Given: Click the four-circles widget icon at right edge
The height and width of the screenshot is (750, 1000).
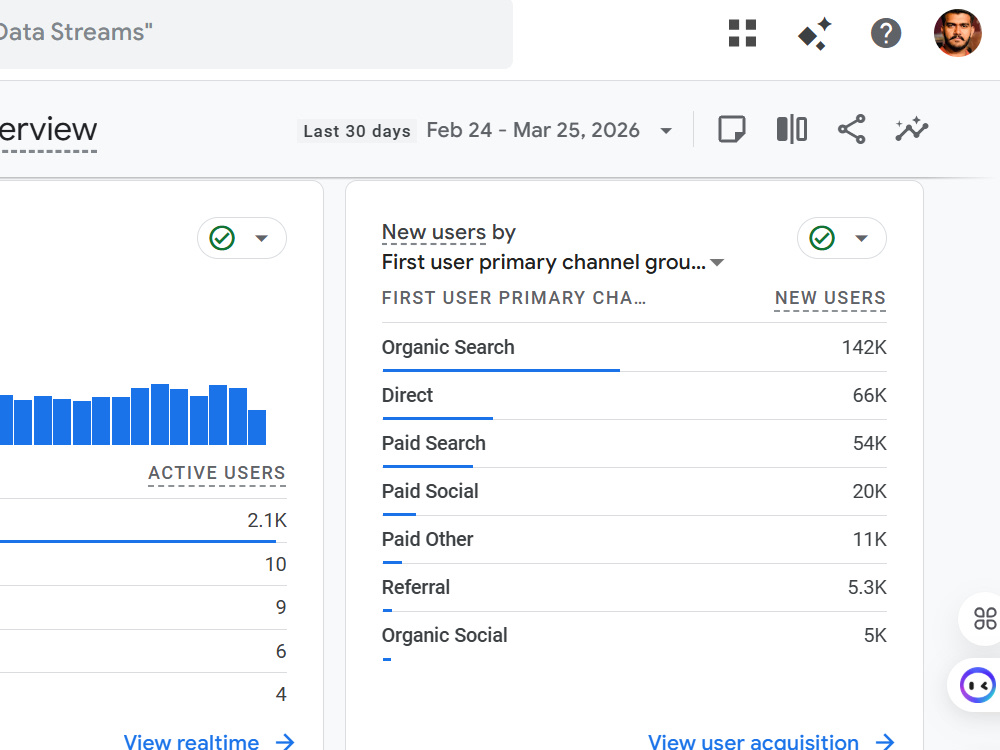Looking at the screenshot, I should click(985, 618).
